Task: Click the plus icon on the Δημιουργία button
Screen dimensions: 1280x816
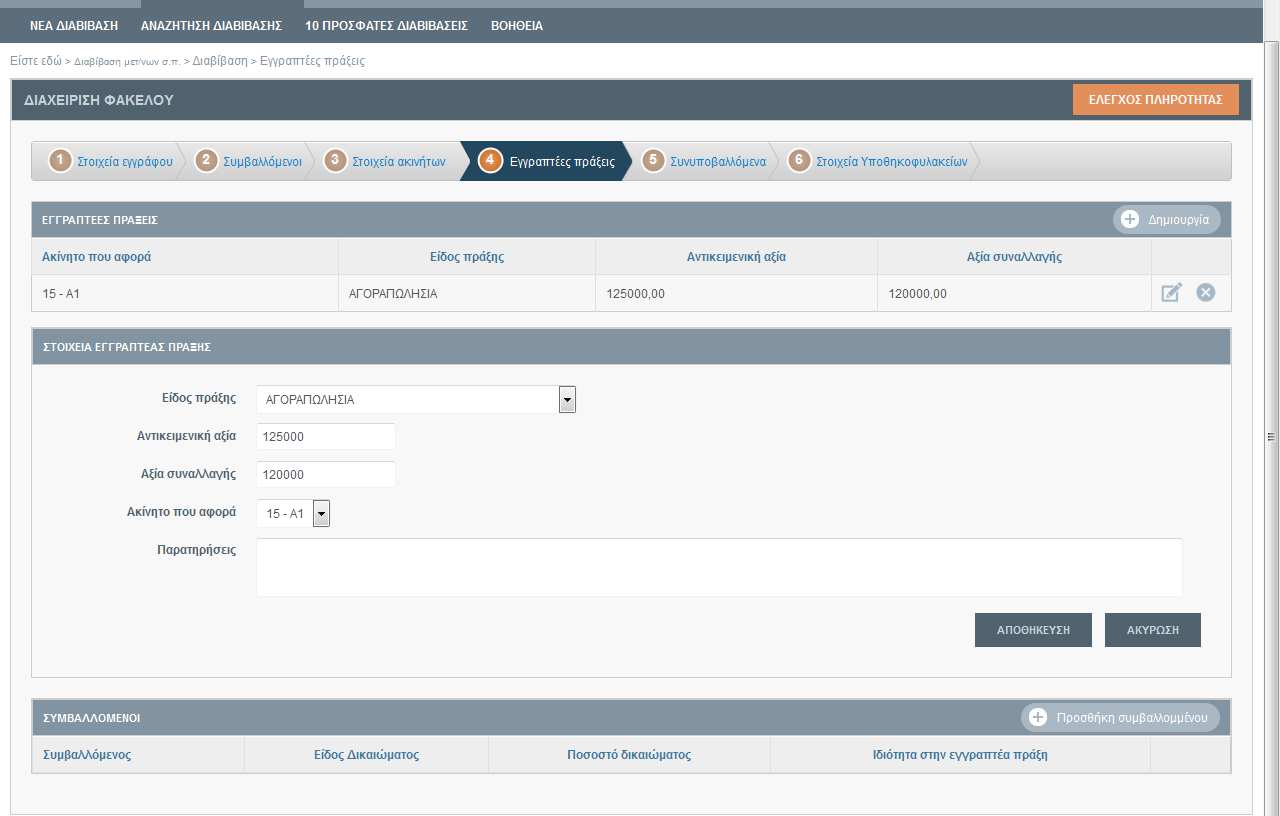Action: click(x=1130, y=219)
